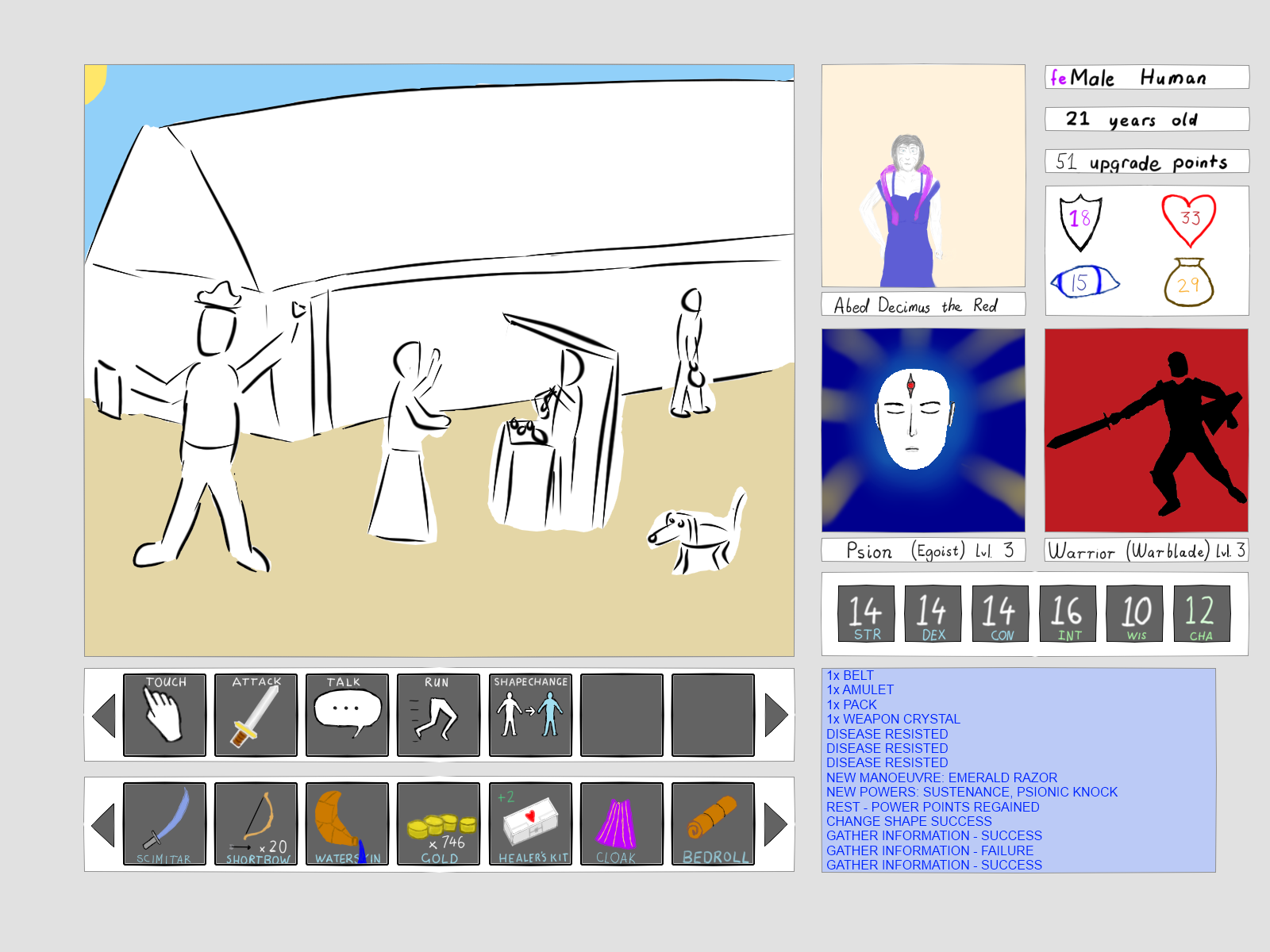Click the Talk speech bubble action

[x=347, y=714]
